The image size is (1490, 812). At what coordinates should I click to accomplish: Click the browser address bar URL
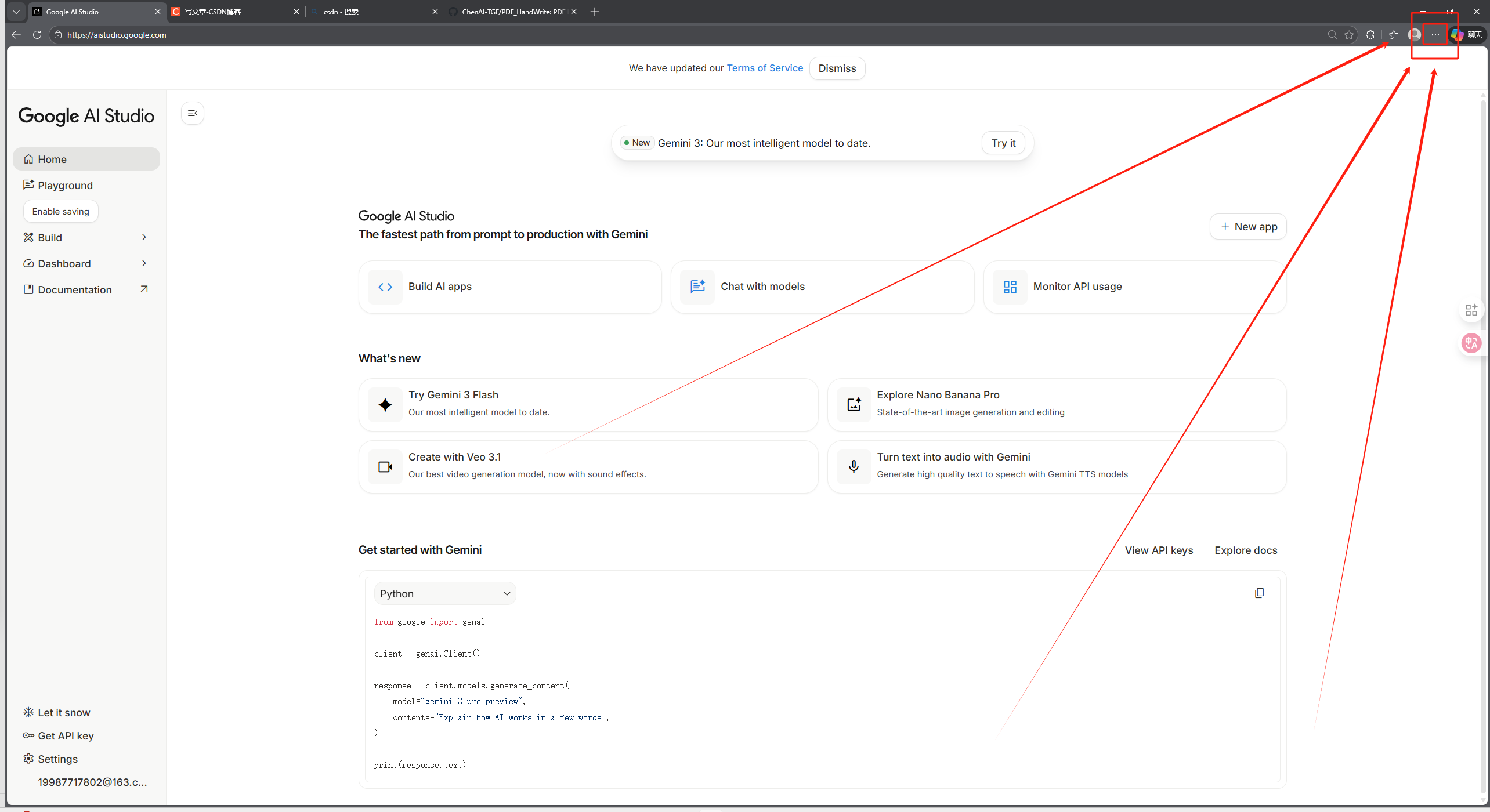117,35
